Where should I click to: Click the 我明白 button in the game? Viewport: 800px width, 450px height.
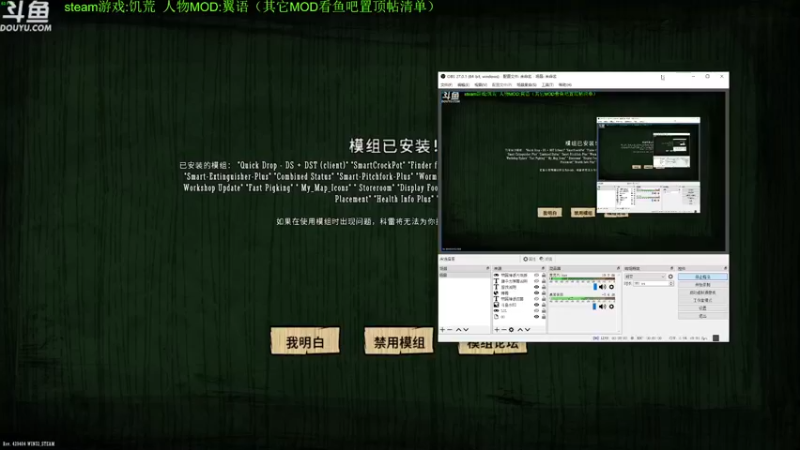[305, 341]
